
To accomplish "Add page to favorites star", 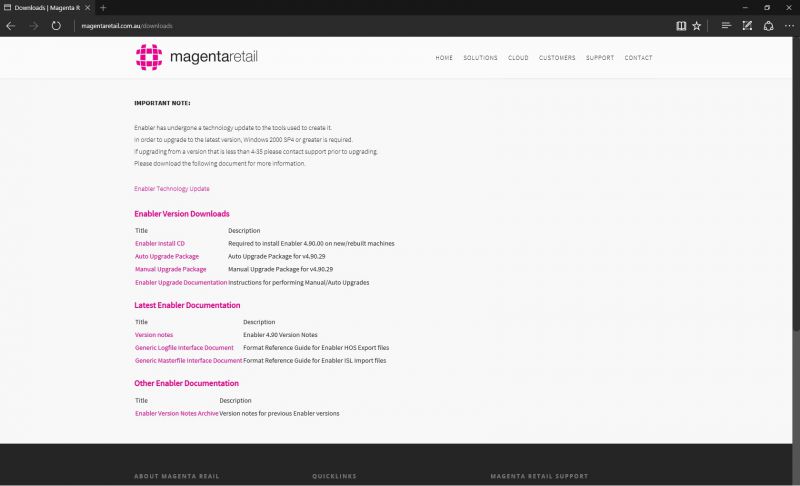I will 697,26.
